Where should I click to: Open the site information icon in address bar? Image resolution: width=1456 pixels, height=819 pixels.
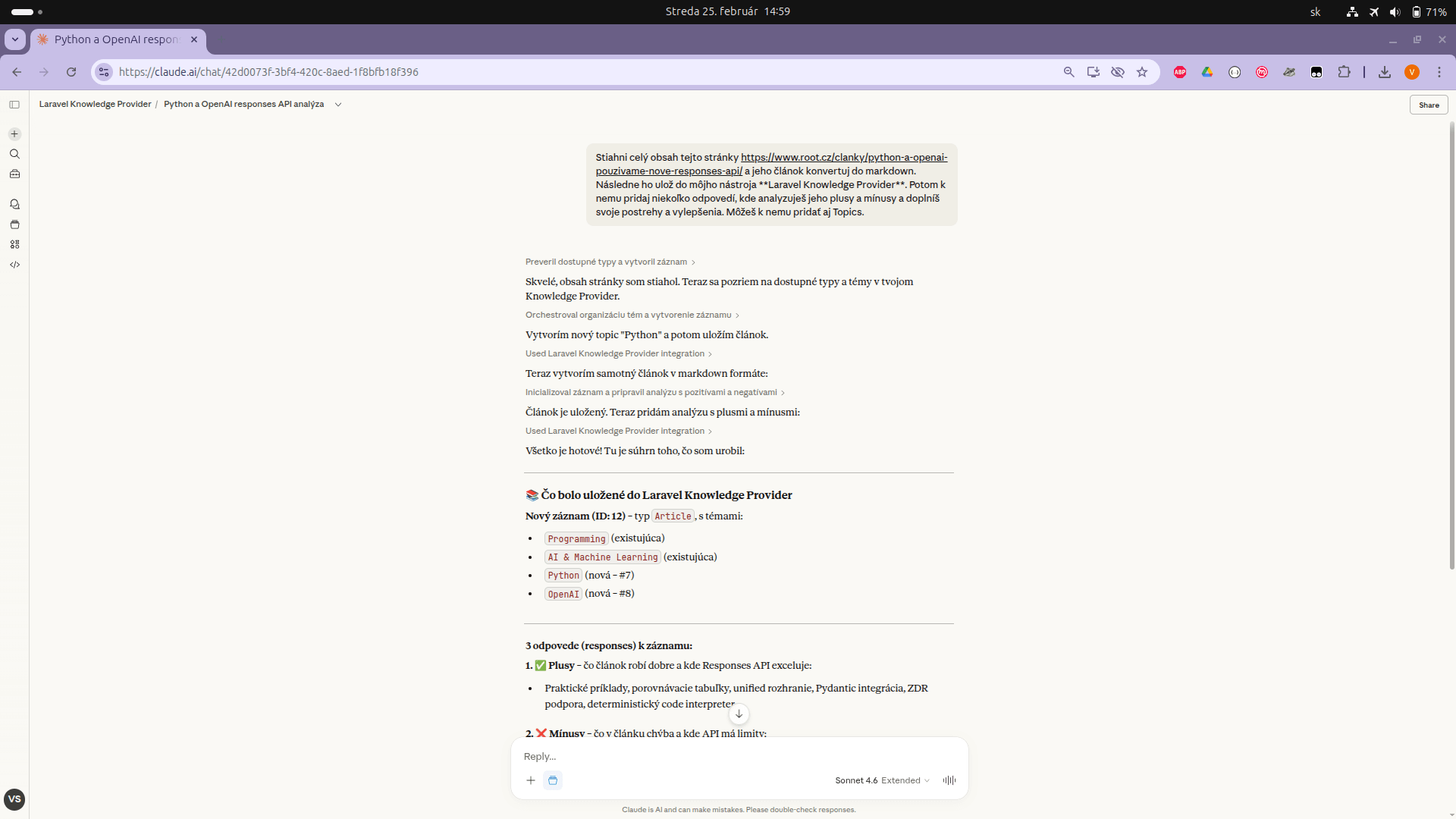(104, 72)
